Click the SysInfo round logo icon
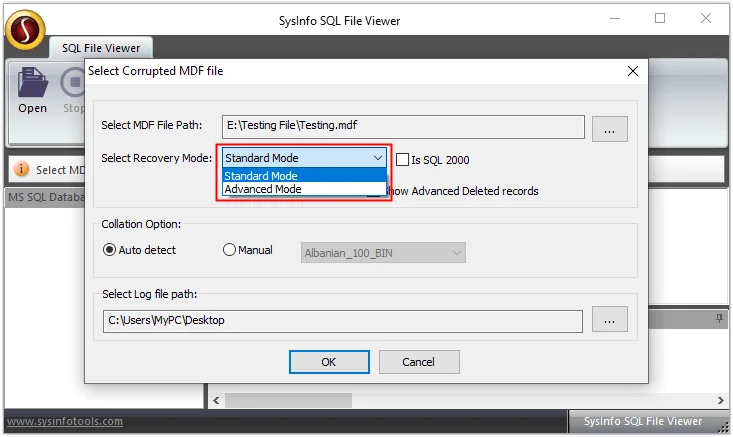 [x=25, y=30]
